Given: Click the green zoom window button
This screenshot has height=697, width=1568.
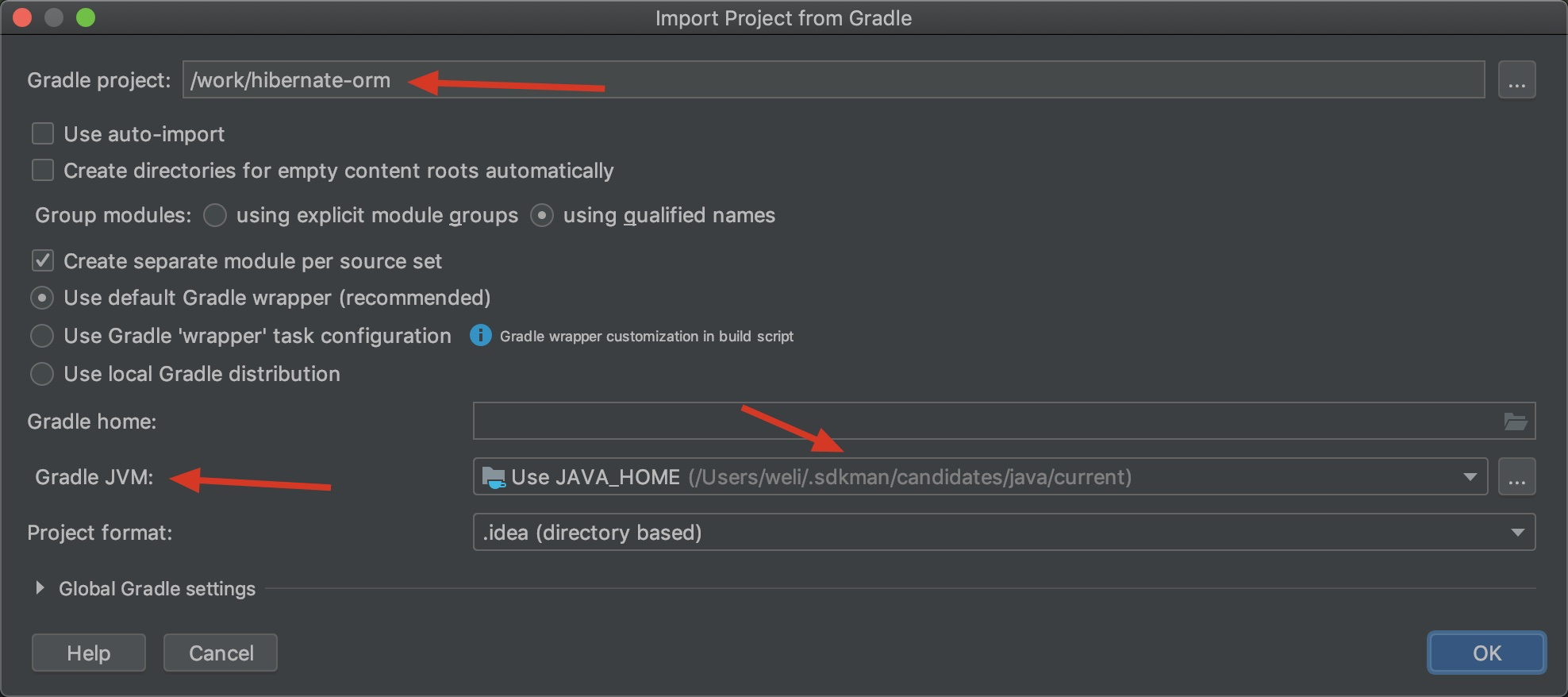Looking at the screenshot, I should tap(86, 17).
